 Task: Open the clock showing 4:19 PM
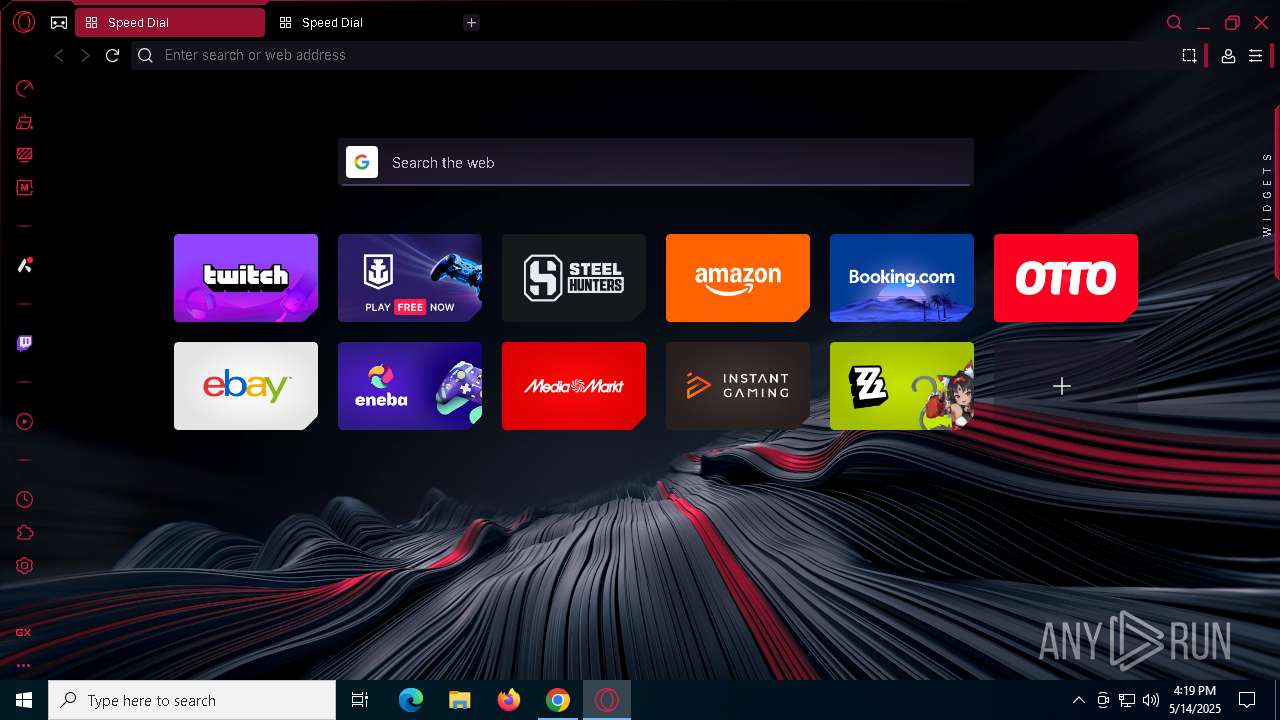coord(1195,700)
